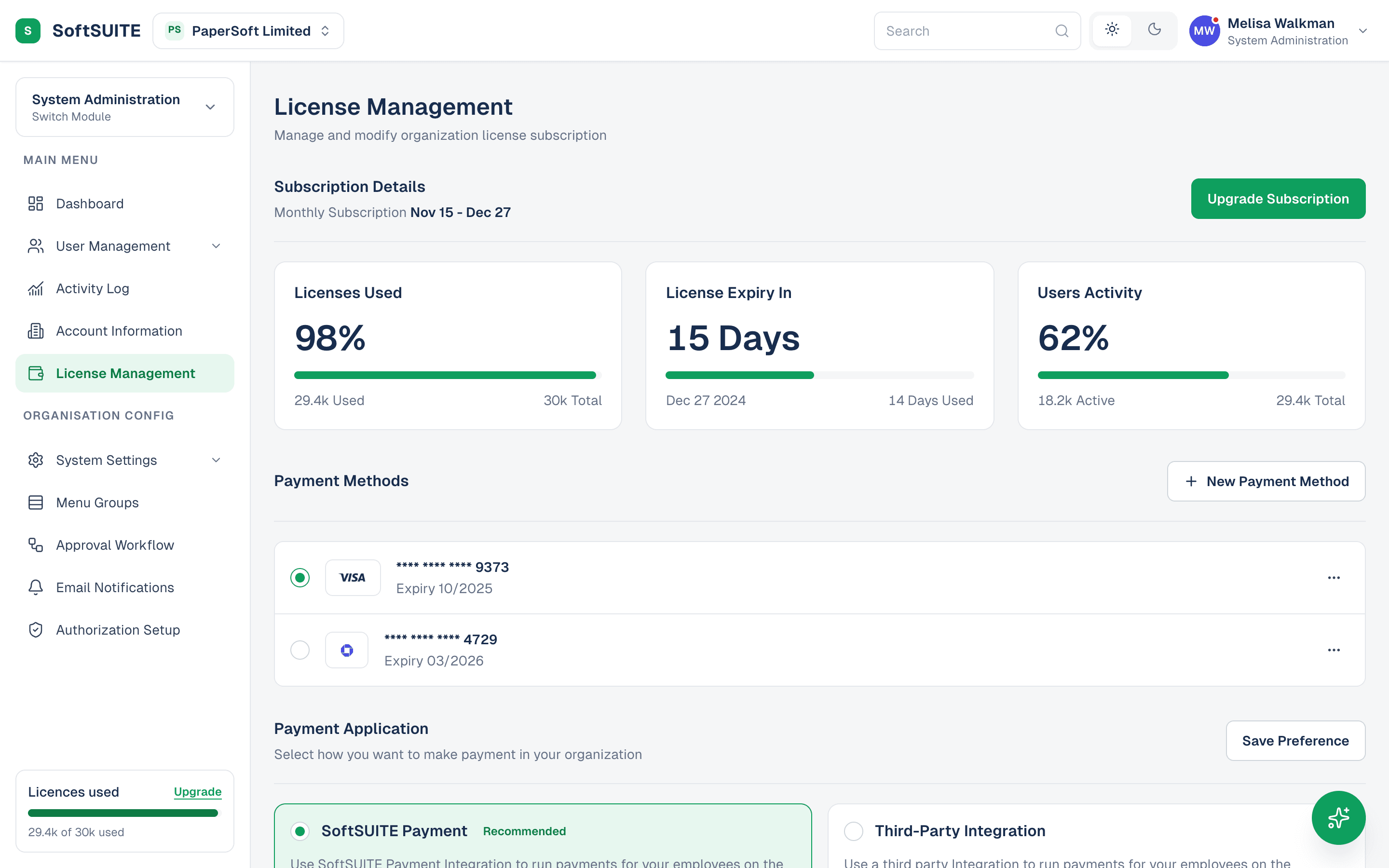This screenshot has height=868, width=1389.
Task: Go to Approval Workflow
Action: coord(124,545)
